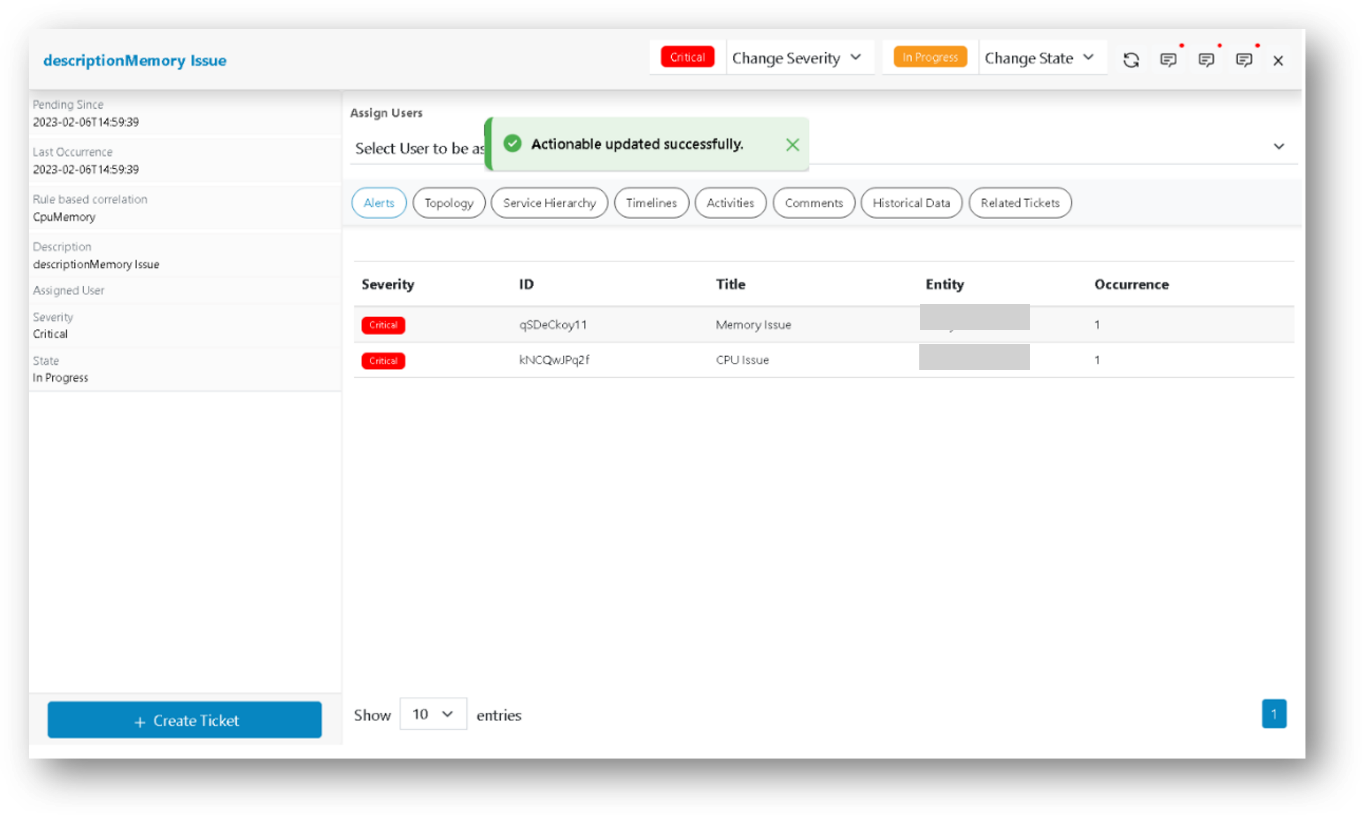1364x817 pixels.
Task: Click the CpuMemory correlation value
Action: coord(64,217)
